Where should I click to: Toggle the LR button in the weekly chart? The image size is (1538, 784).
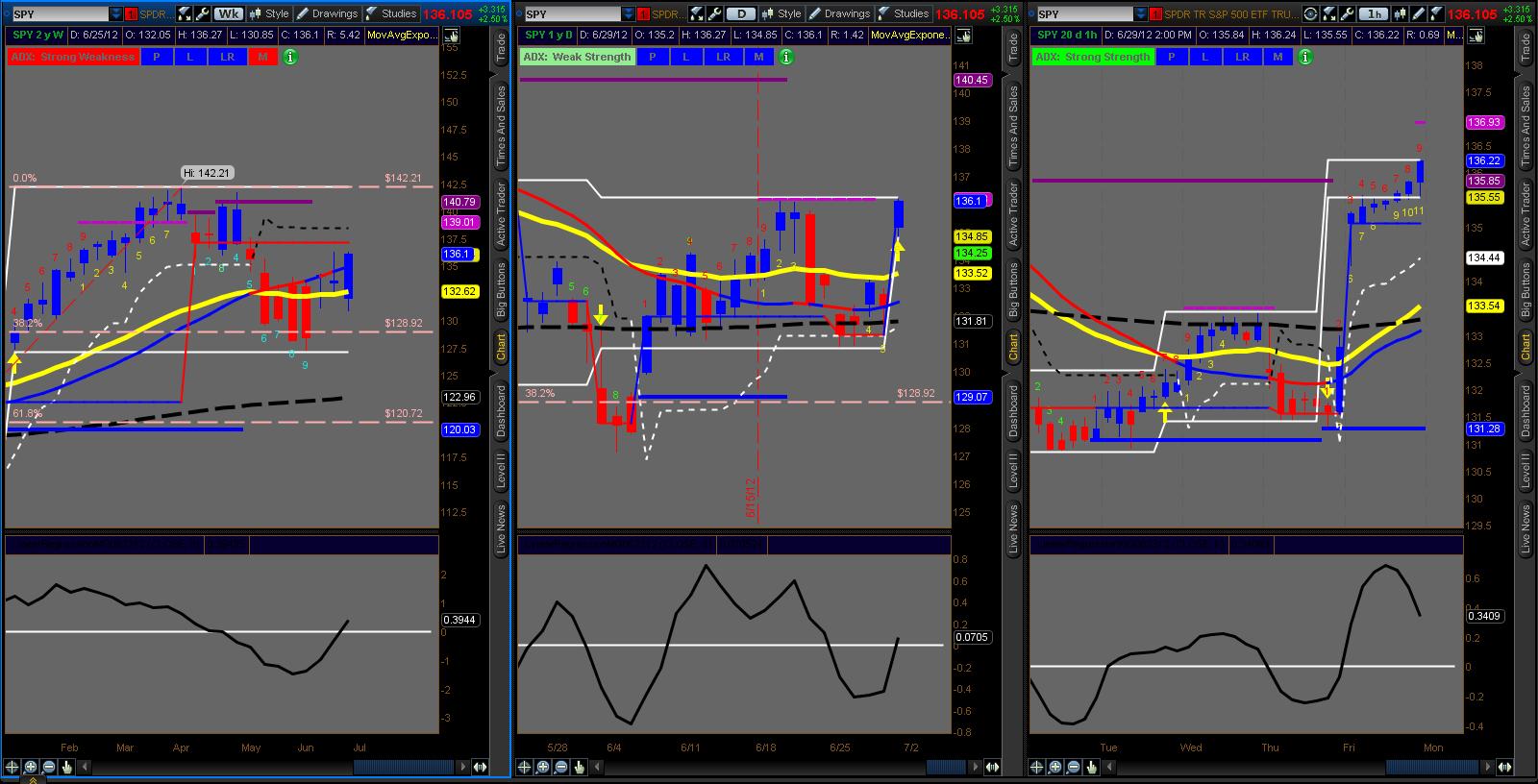(227, 57)
